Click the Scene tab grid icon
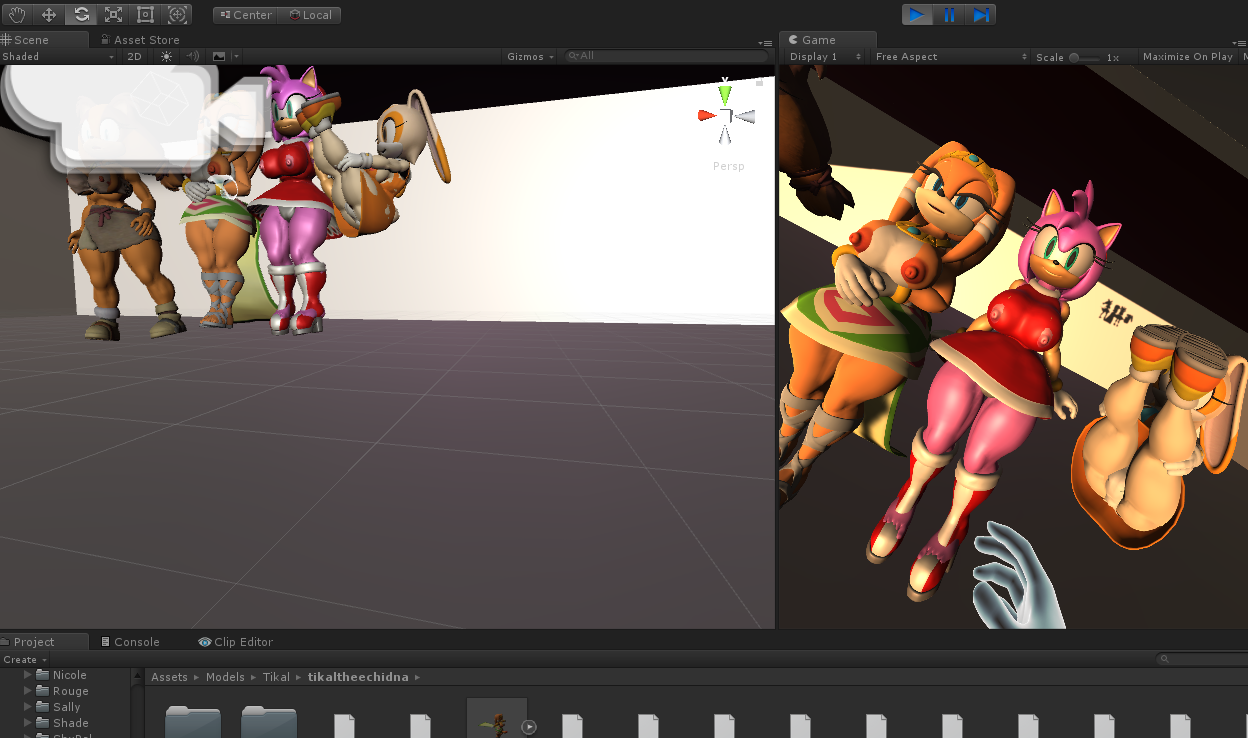This screenshot has width=1248, height=738. pyautogui.click(x=6, y=40)
